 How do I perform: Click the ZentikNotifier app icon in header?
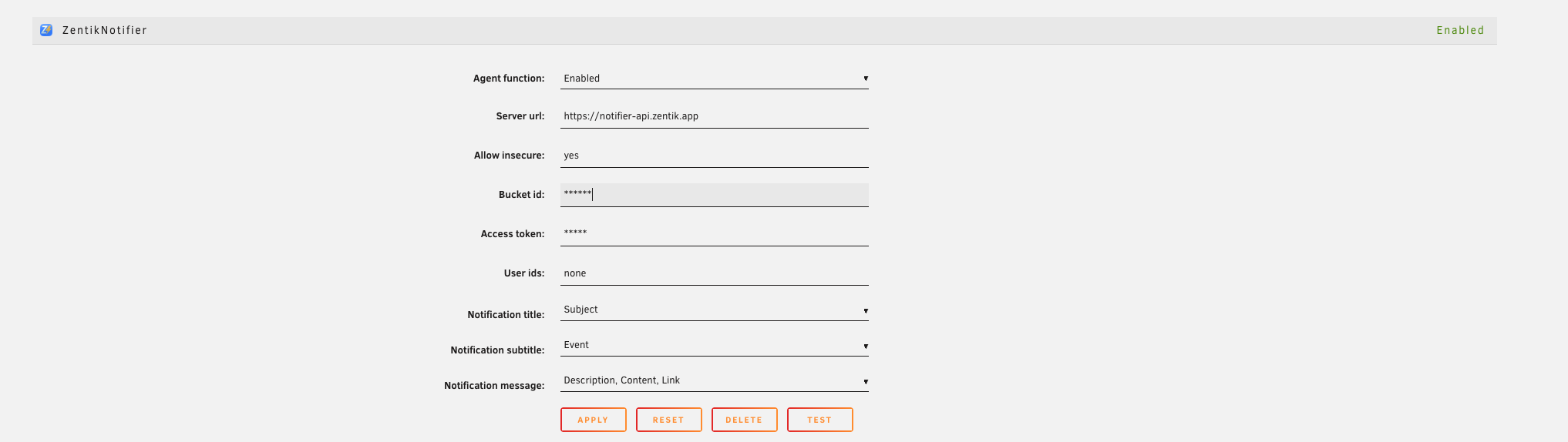click(46, 30)
